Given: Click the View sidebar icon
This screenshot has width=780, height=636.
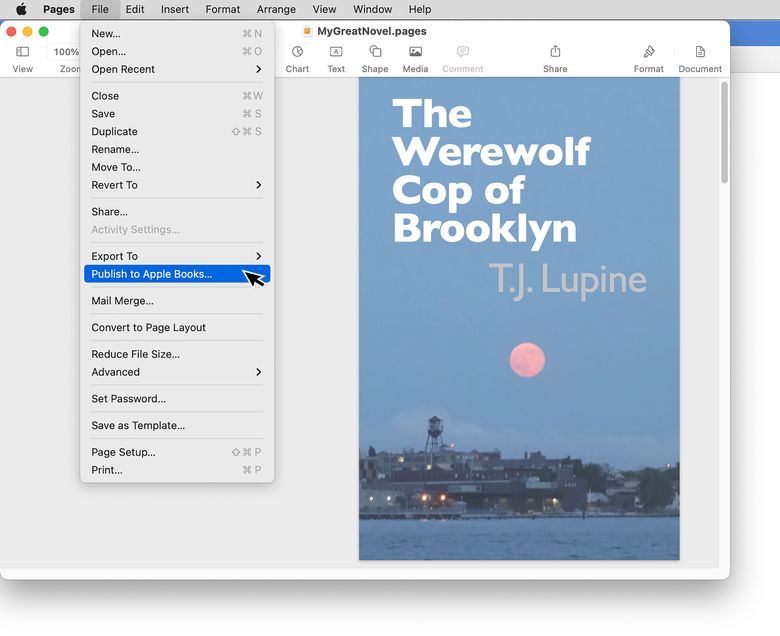Looking at the screenshot, I should pos(22,52).
